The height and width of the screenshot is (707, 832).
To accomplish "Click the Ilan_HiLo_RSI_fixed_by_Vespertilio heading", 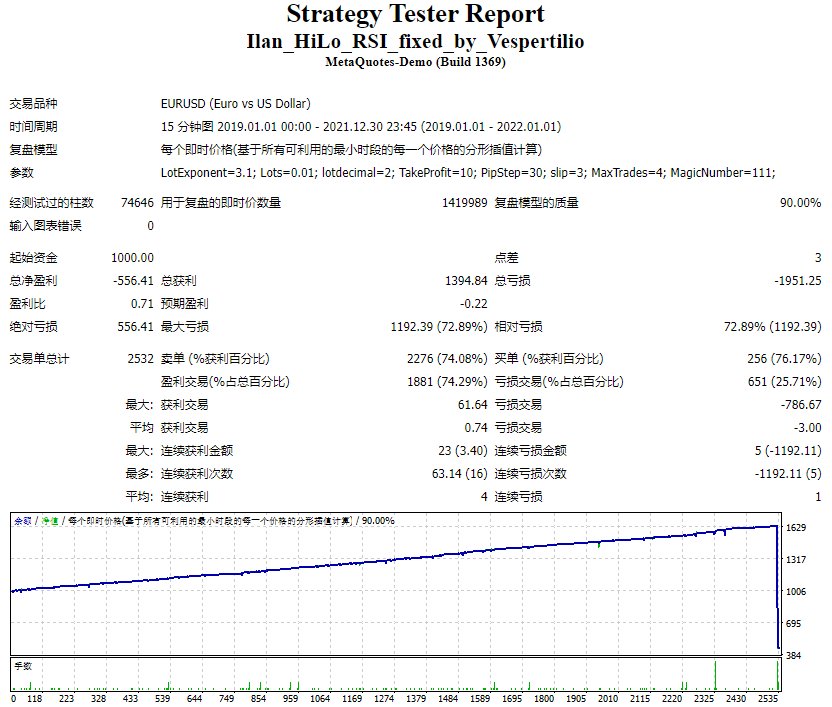I will tap(415, 41).
